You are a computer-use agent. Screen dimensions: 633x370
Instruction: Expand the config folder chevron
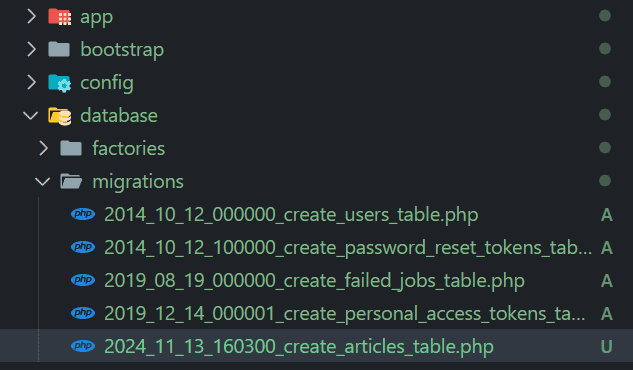31,82
